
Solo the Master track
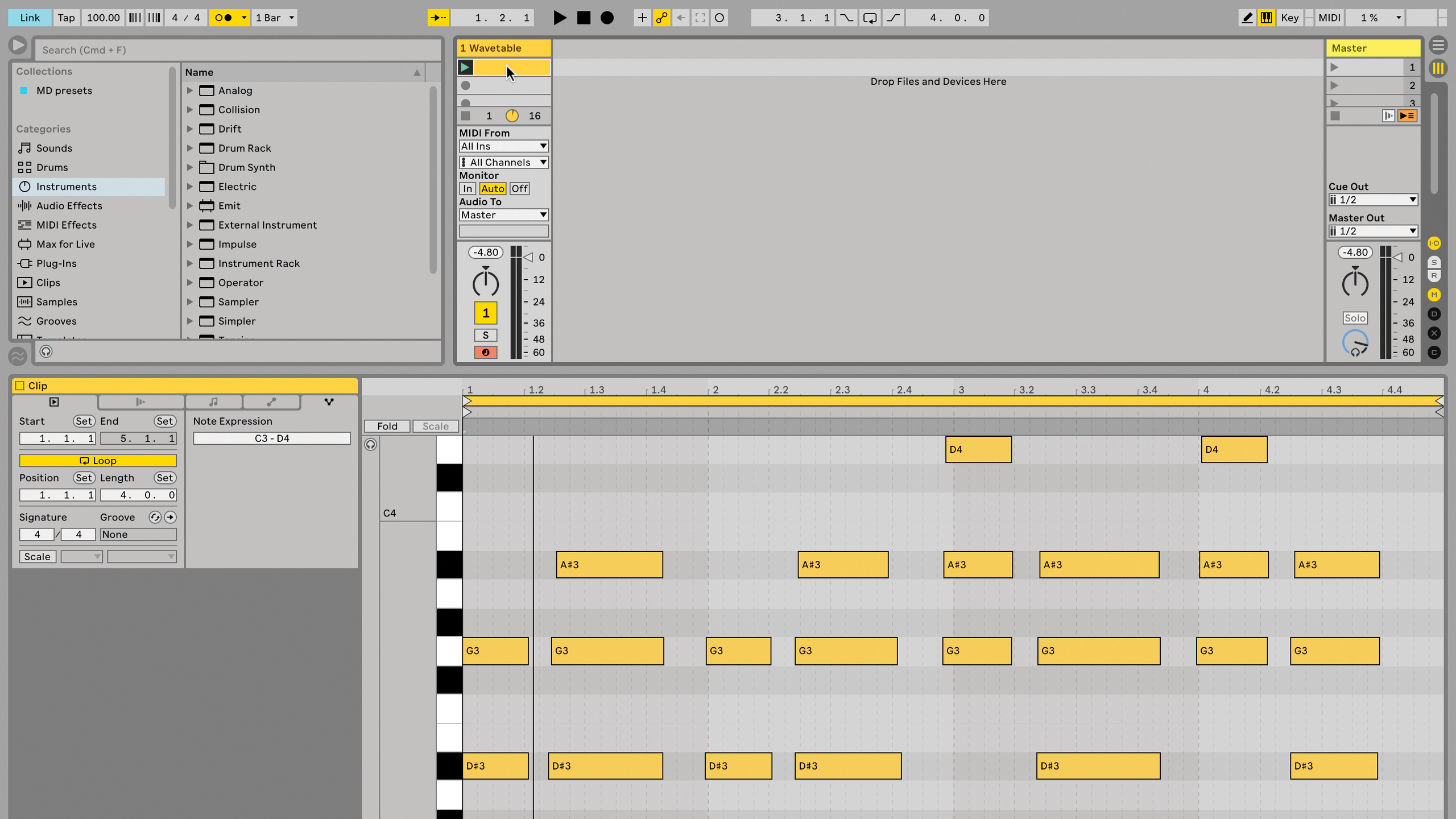click(x=1355, y=318)
